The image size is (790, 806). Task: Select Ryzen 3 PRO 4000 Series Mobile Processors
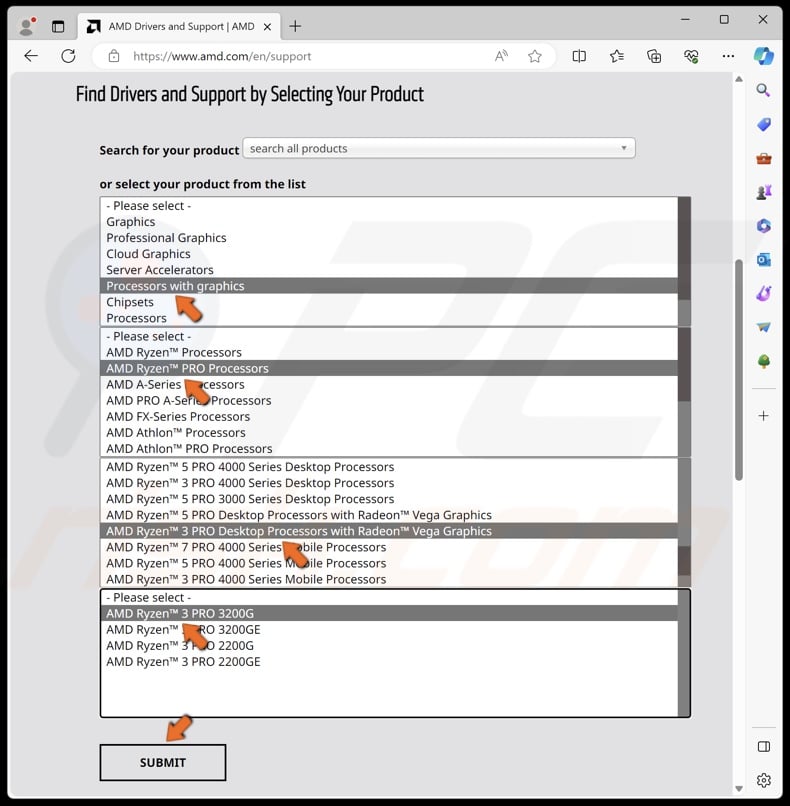(x=389, y=579)
